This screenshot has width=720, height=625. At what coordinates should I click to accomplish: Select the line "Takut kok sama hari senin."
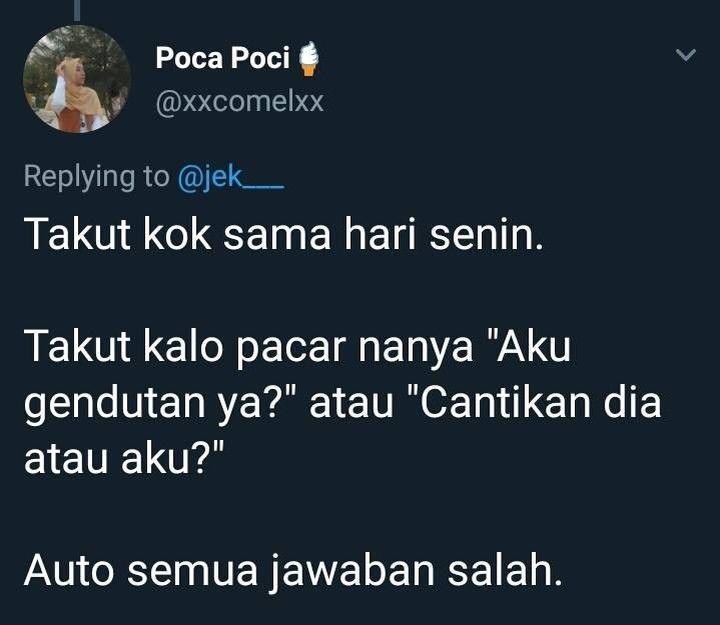pyautogui.click(x=283, y=235)
